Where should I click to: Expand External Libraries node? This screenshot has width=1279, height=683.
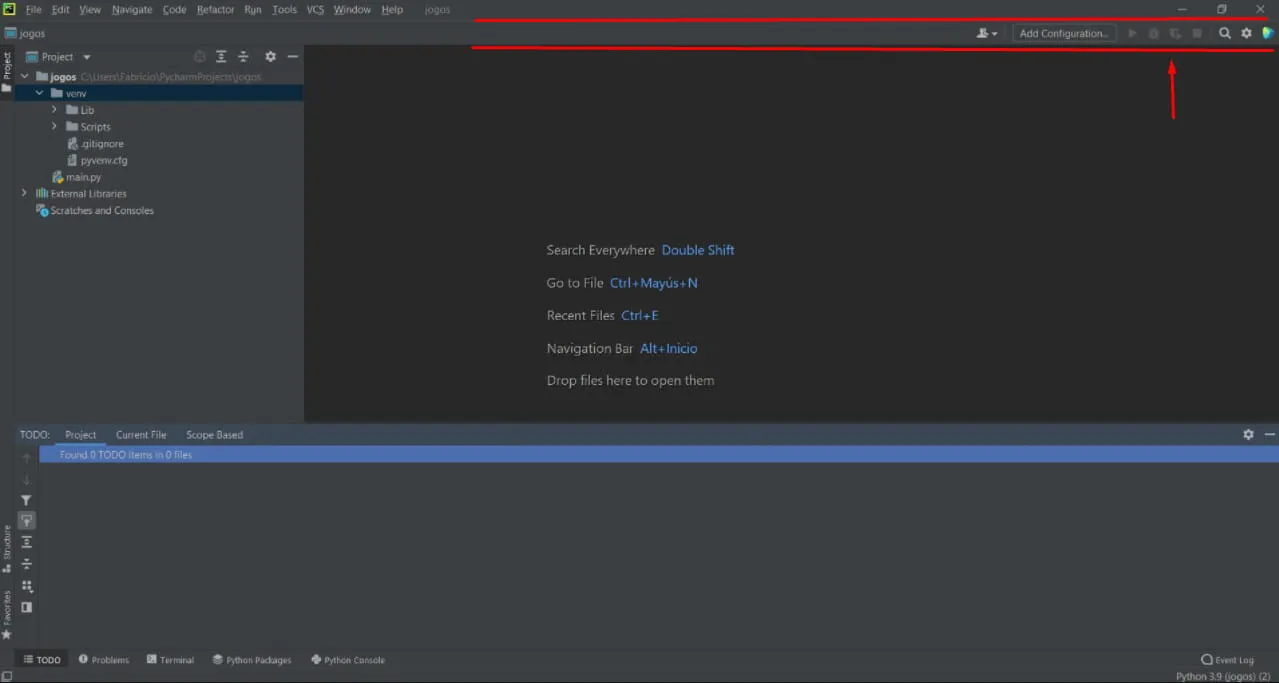point(25,193)
